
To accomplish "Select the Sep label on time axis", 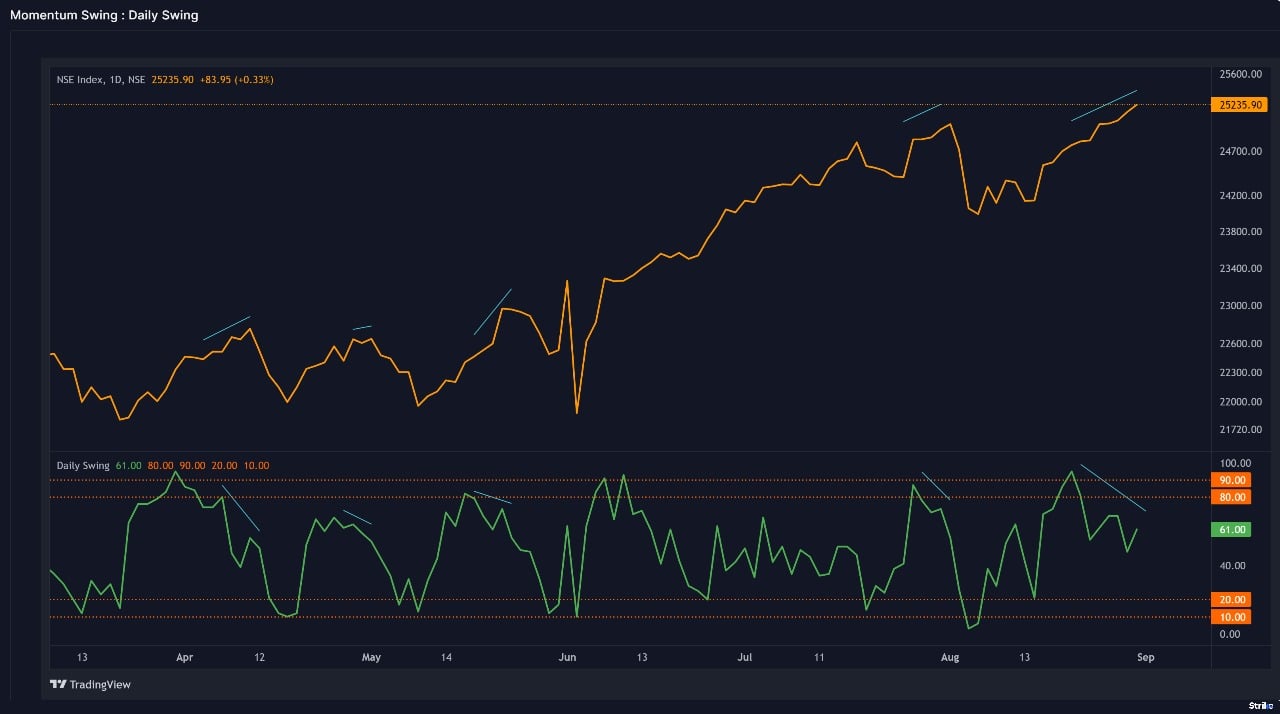I will point(1145,657).
